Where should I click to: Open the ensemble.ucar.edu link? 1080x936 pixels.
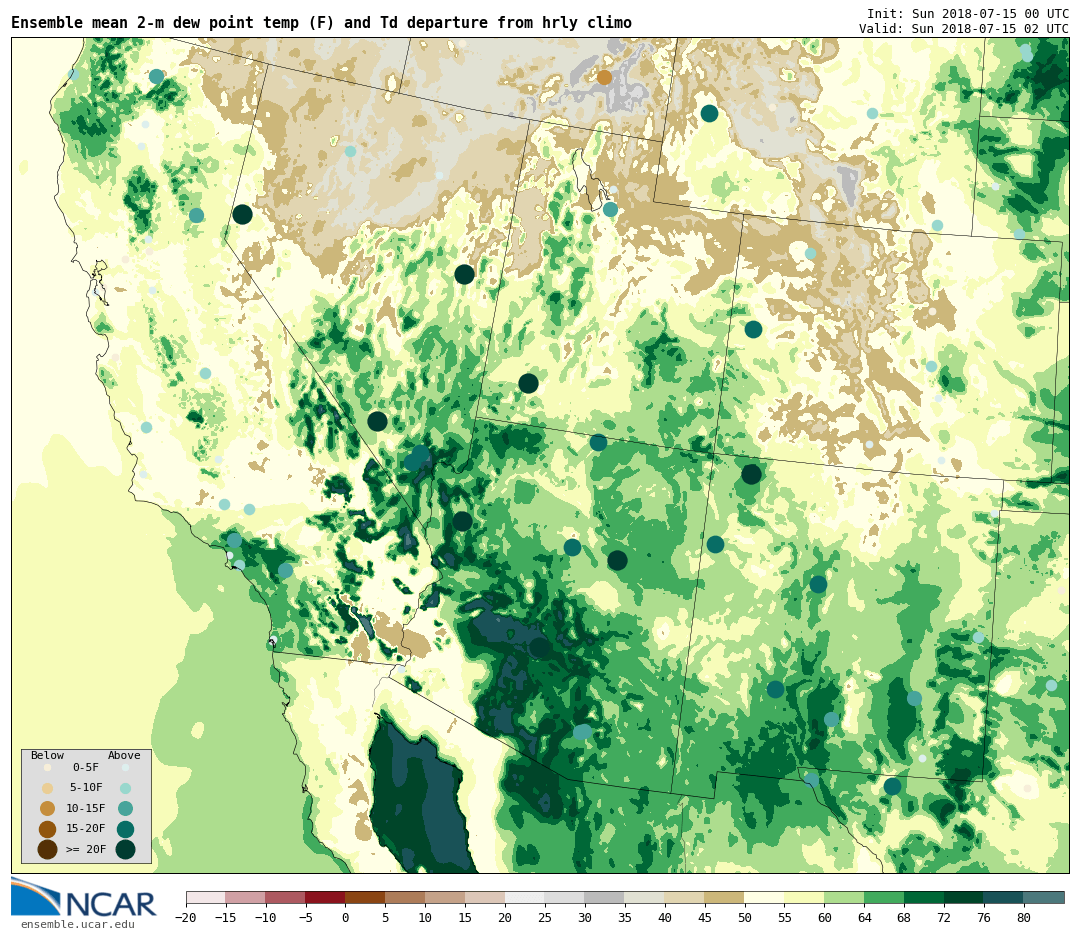77,925
